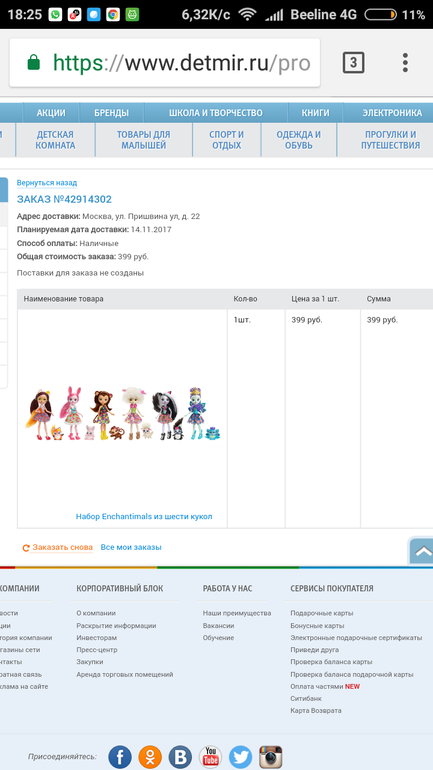Open the КНИГИ menu tab
The width and height of the screenshot is (433, 770).
tap(316, 113)
